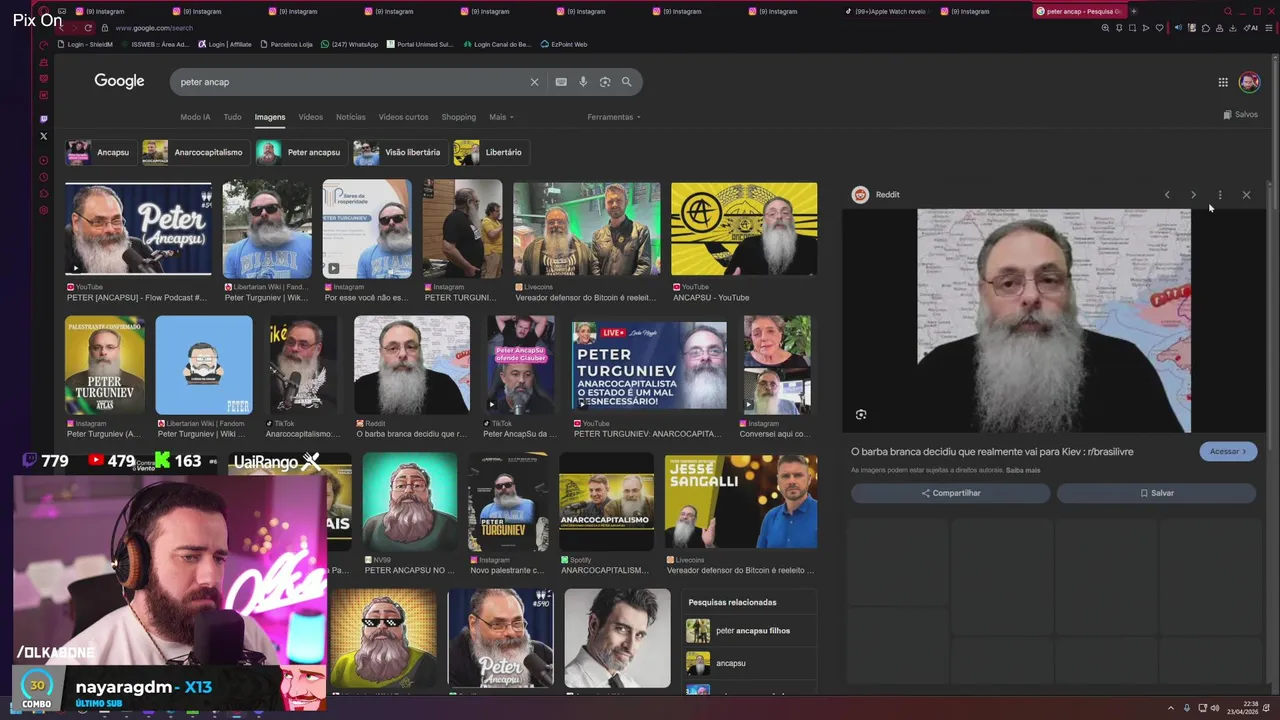
Task: Open the browser AI assistant button
Action: (x=1251, y=28)
